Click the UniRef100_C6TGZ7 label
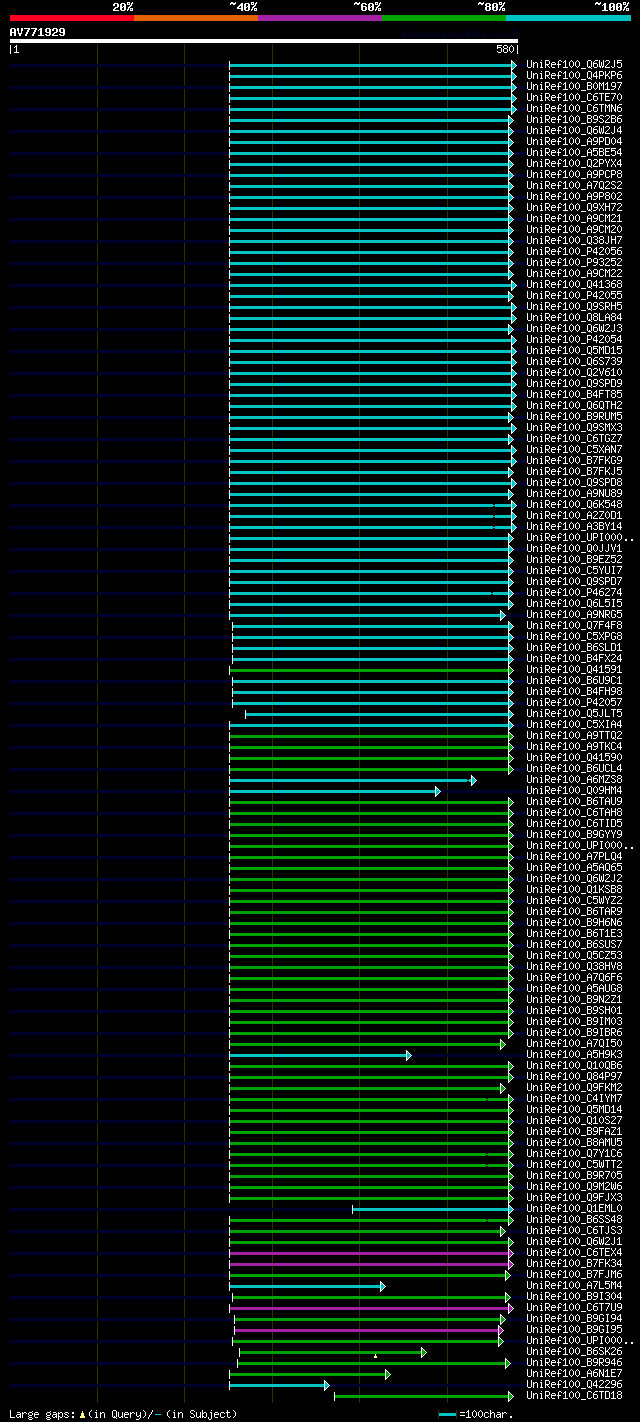 [x=574, y=439]
